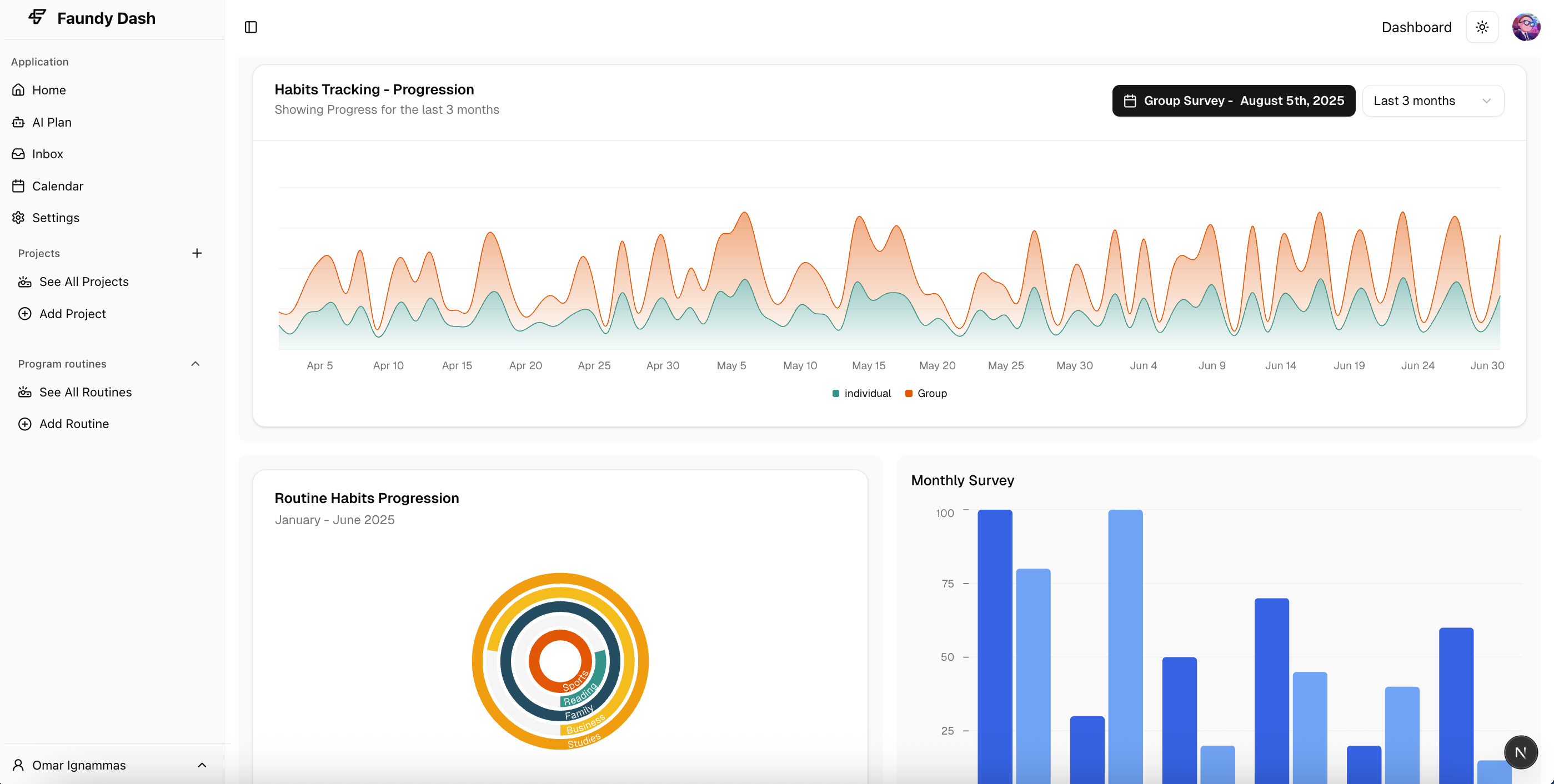Open the AI Plan menu item
This screenshot has width=1554, height=784.
[112, 122]
